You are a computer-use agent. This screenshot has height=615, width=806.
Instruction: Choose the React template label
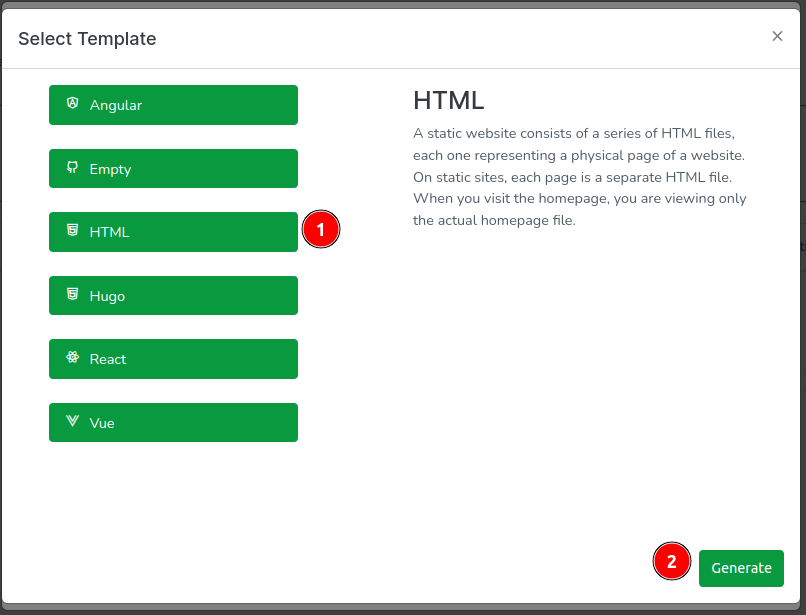click(x=108, y=359)
